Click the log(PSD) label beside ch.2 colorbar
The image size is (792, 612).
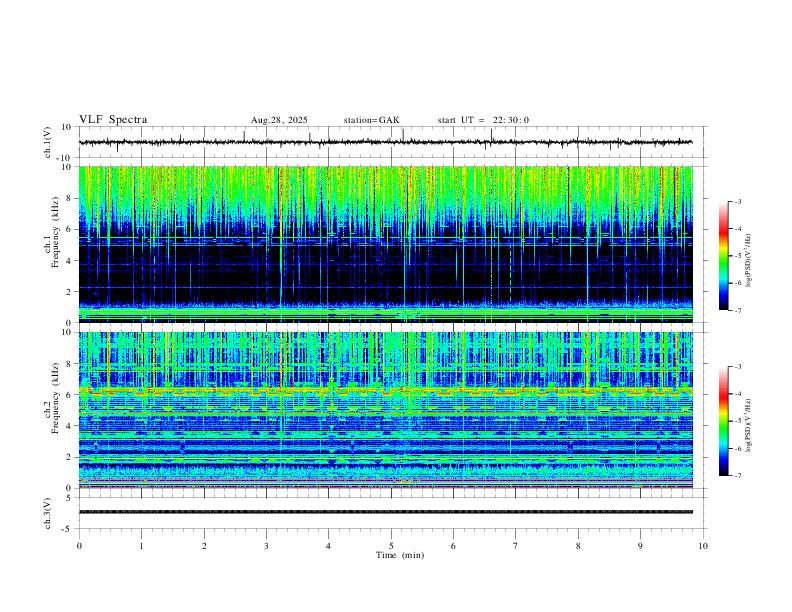748,425
